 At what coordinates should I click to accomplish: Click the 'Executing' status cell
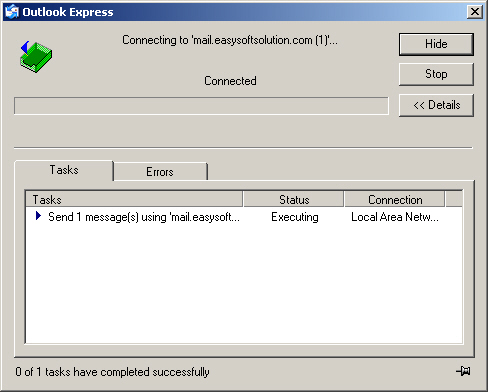tap(295, 217)
